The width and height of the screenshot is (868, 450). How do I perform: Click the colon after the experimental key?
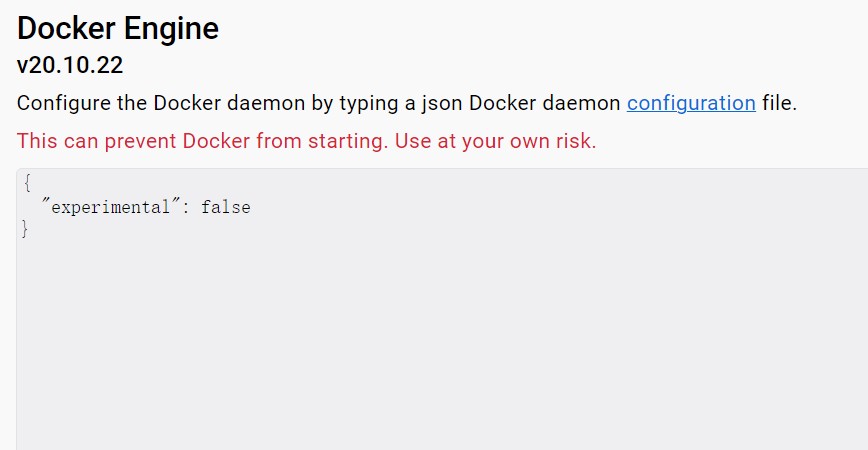click(x=186, y=208)
